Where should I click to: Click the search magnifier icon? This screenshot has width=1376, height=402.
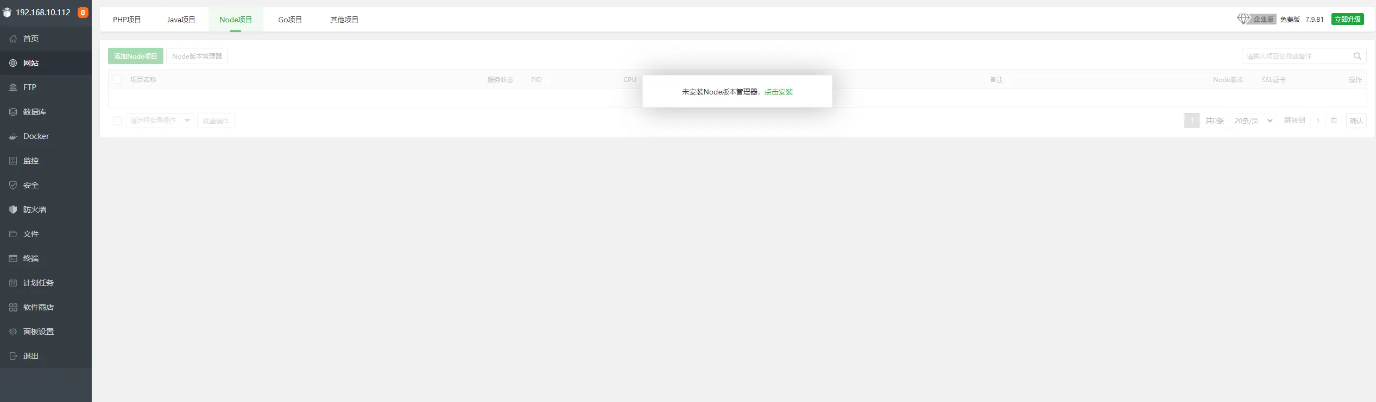(1358, 56)
